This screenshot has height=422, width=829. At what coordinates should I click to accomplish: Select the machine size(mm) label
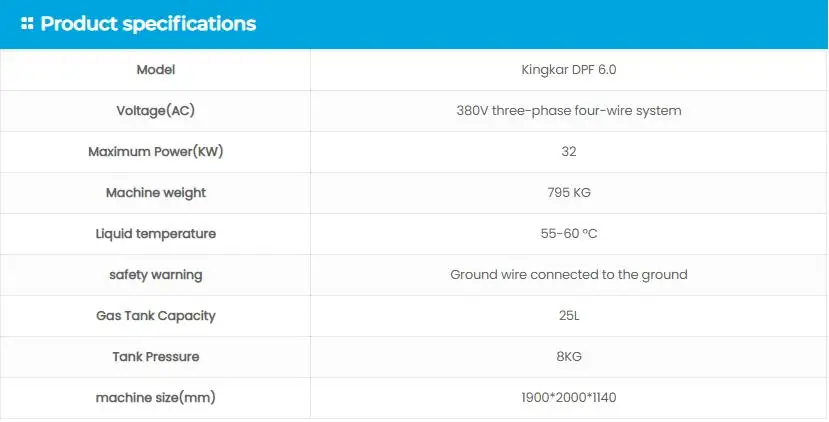point(156,398)
